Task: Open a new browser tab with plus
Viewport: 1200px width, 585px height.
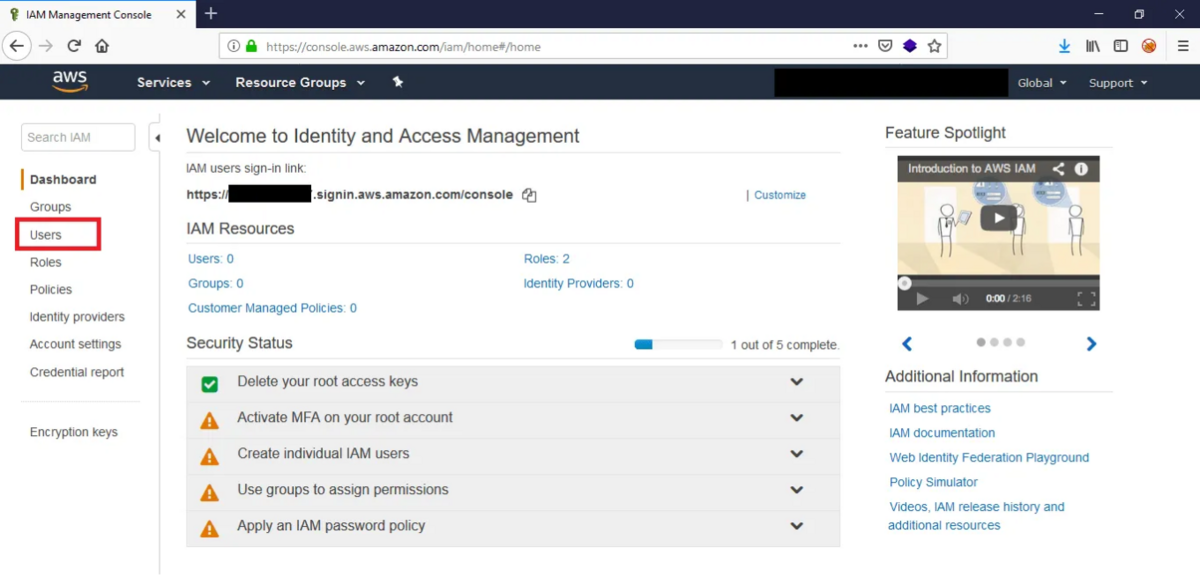Action: [211, 14]
